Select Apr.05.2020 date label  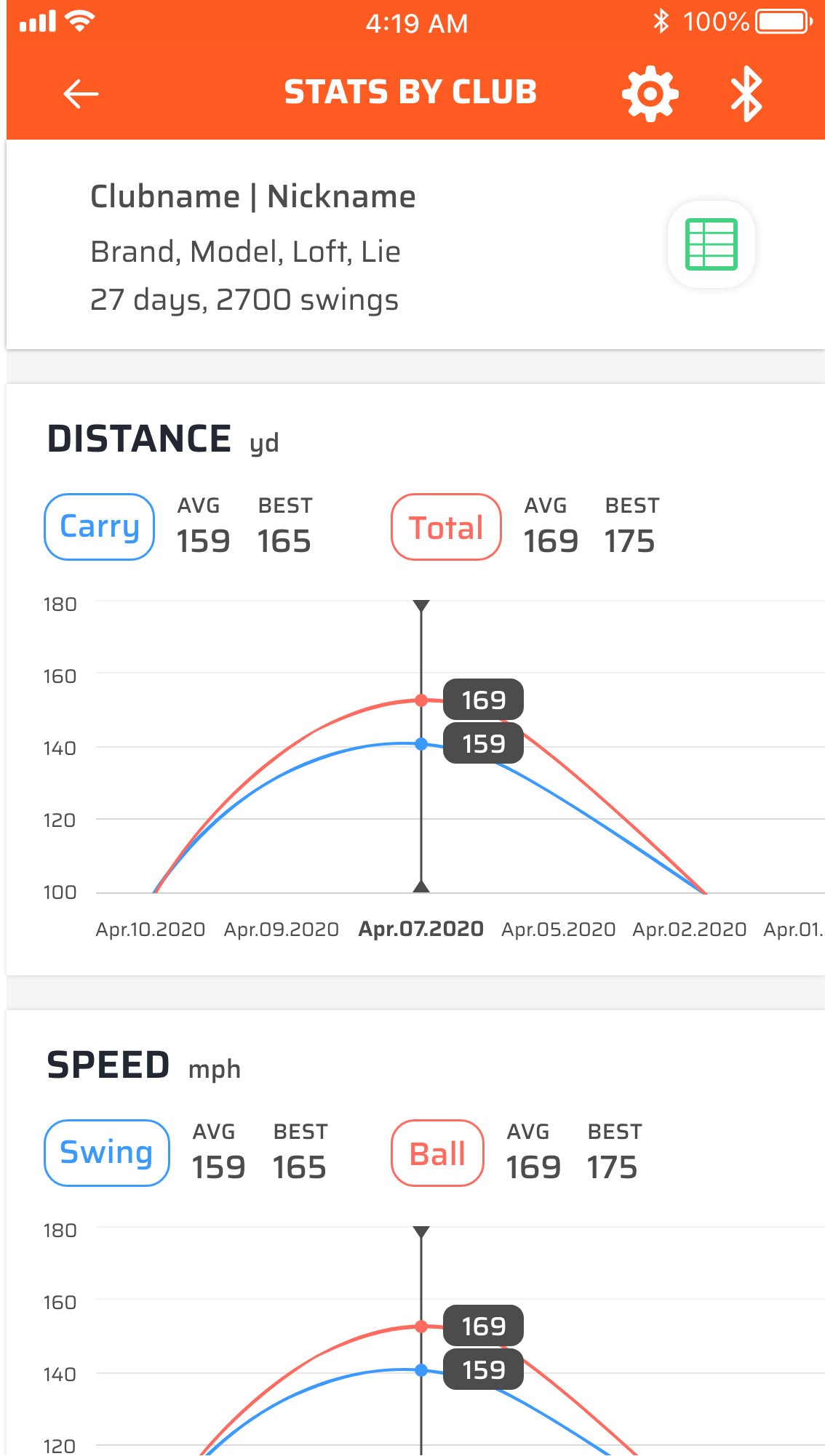[x=558, y=929]
